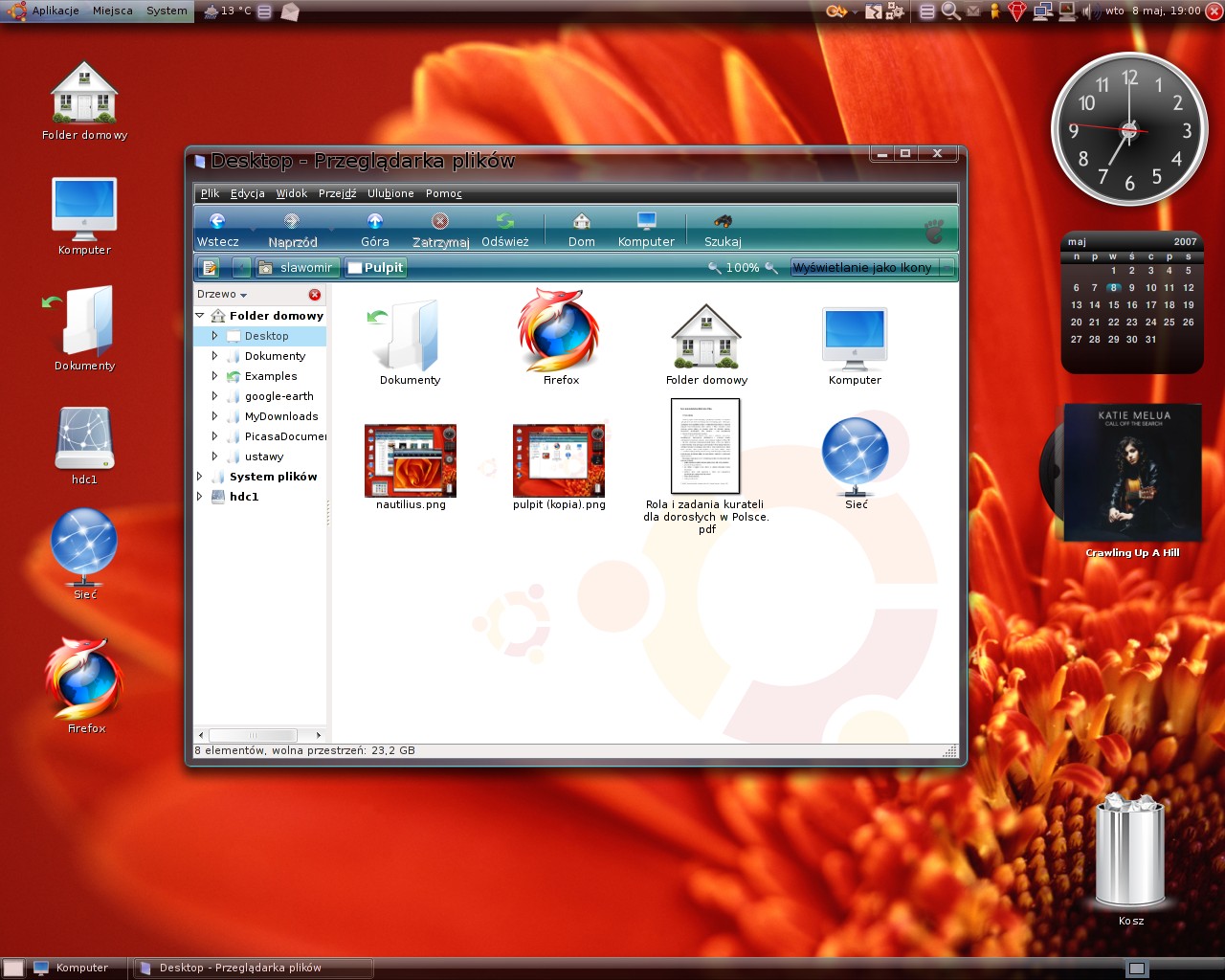Select PicasaDocuments in the tree
Image resolution: width=1225 pixels, height=980 pixels.
[285, 436]
